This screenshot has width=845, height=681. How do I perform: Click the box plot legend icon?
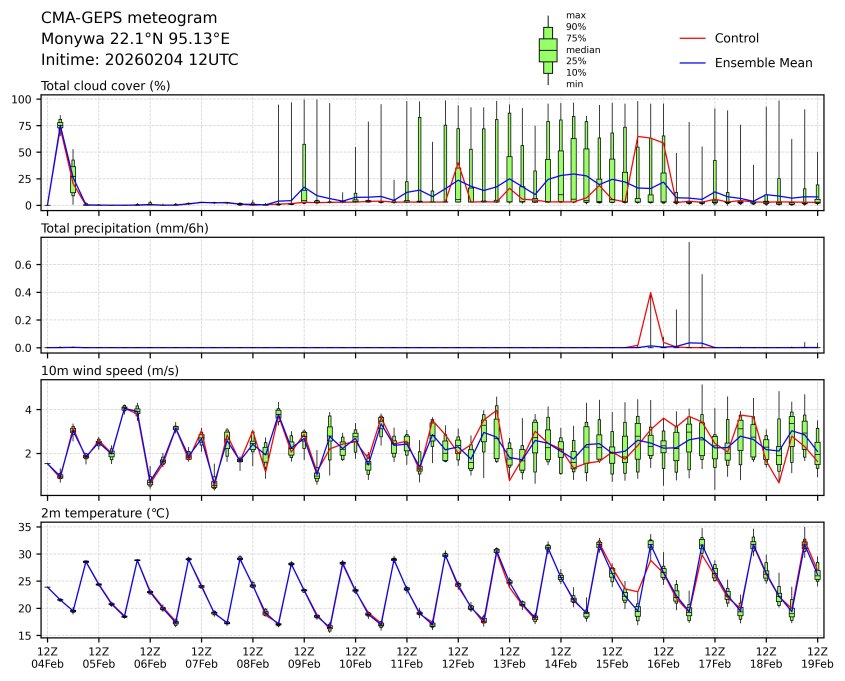pos(548,49)
